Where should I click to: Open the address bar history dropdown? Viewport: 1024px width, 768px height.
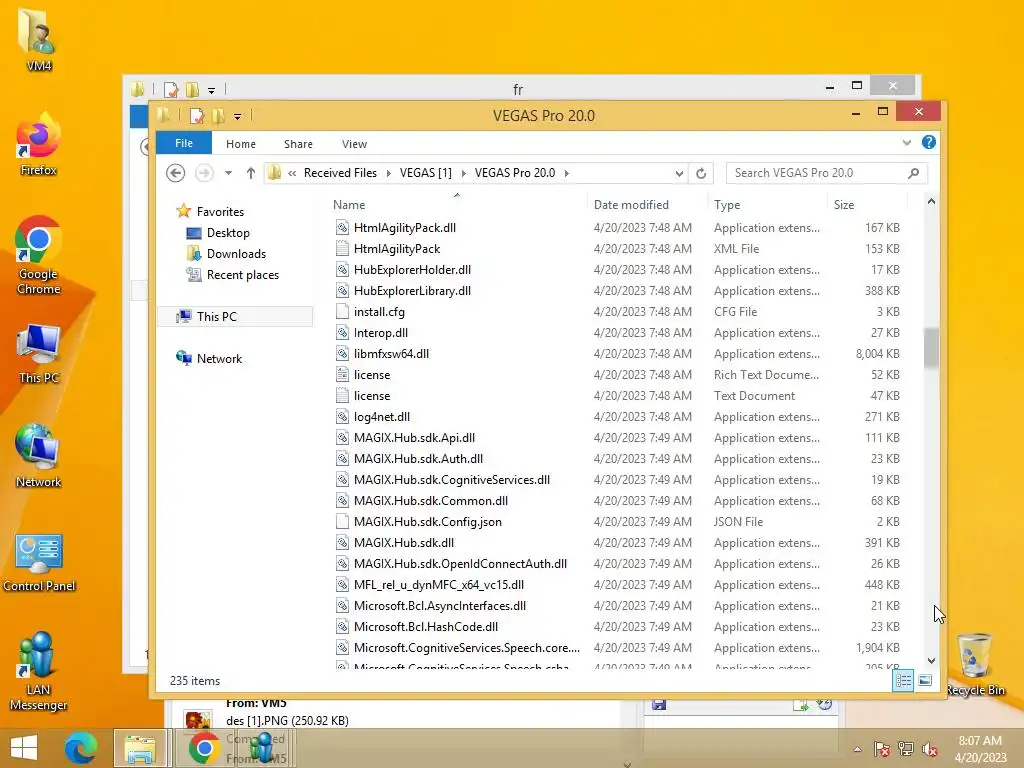point(679,173)
